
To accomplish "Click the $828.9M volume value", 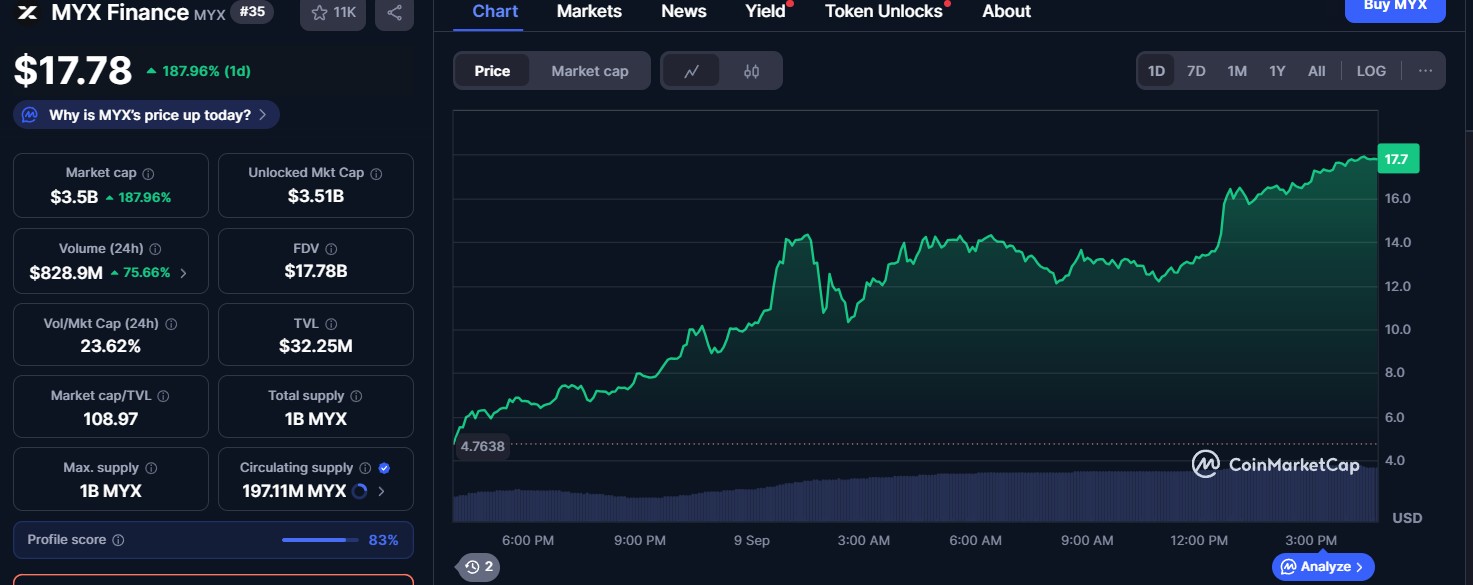I will [66, 273].
